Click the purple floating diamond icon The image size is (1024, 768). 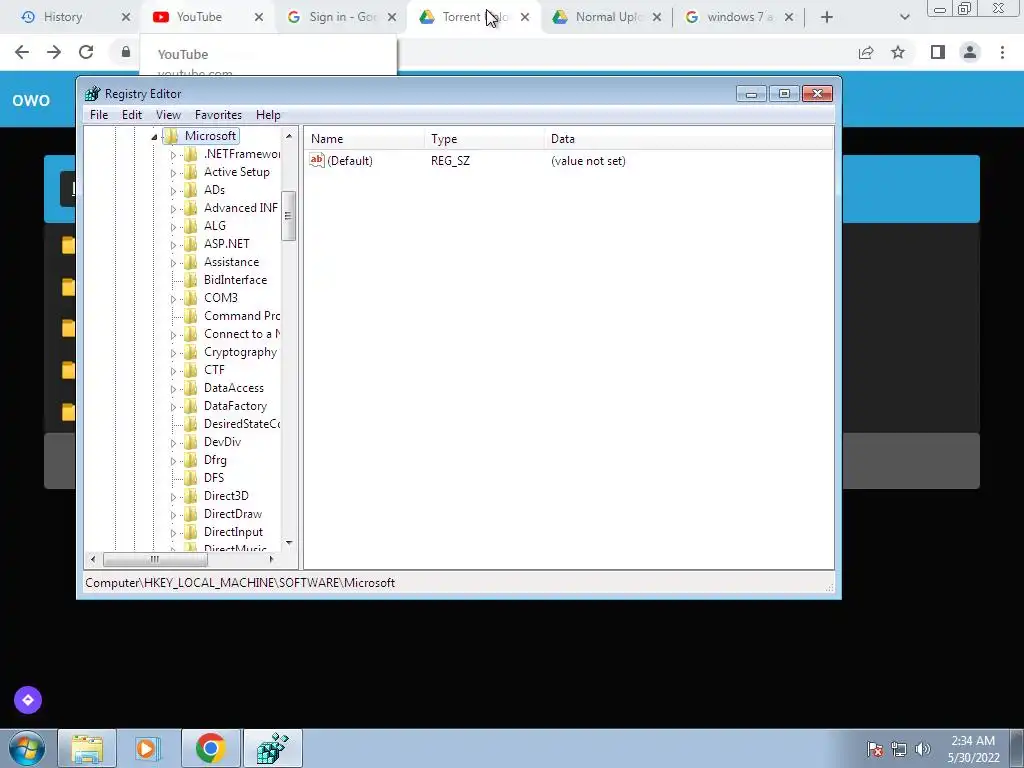[28, 700]
